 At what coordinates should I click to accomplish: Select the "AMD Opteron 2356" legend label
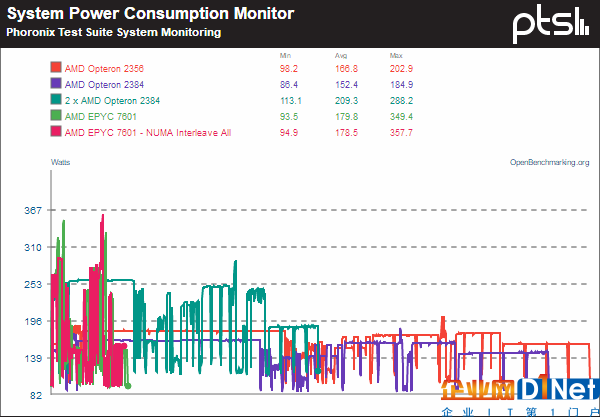104,68
